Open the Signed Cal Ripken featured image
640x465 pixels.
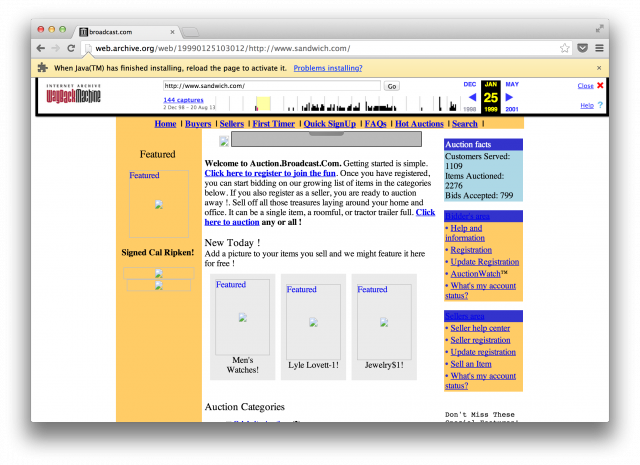pyautogui.click(x=159, y=204)
